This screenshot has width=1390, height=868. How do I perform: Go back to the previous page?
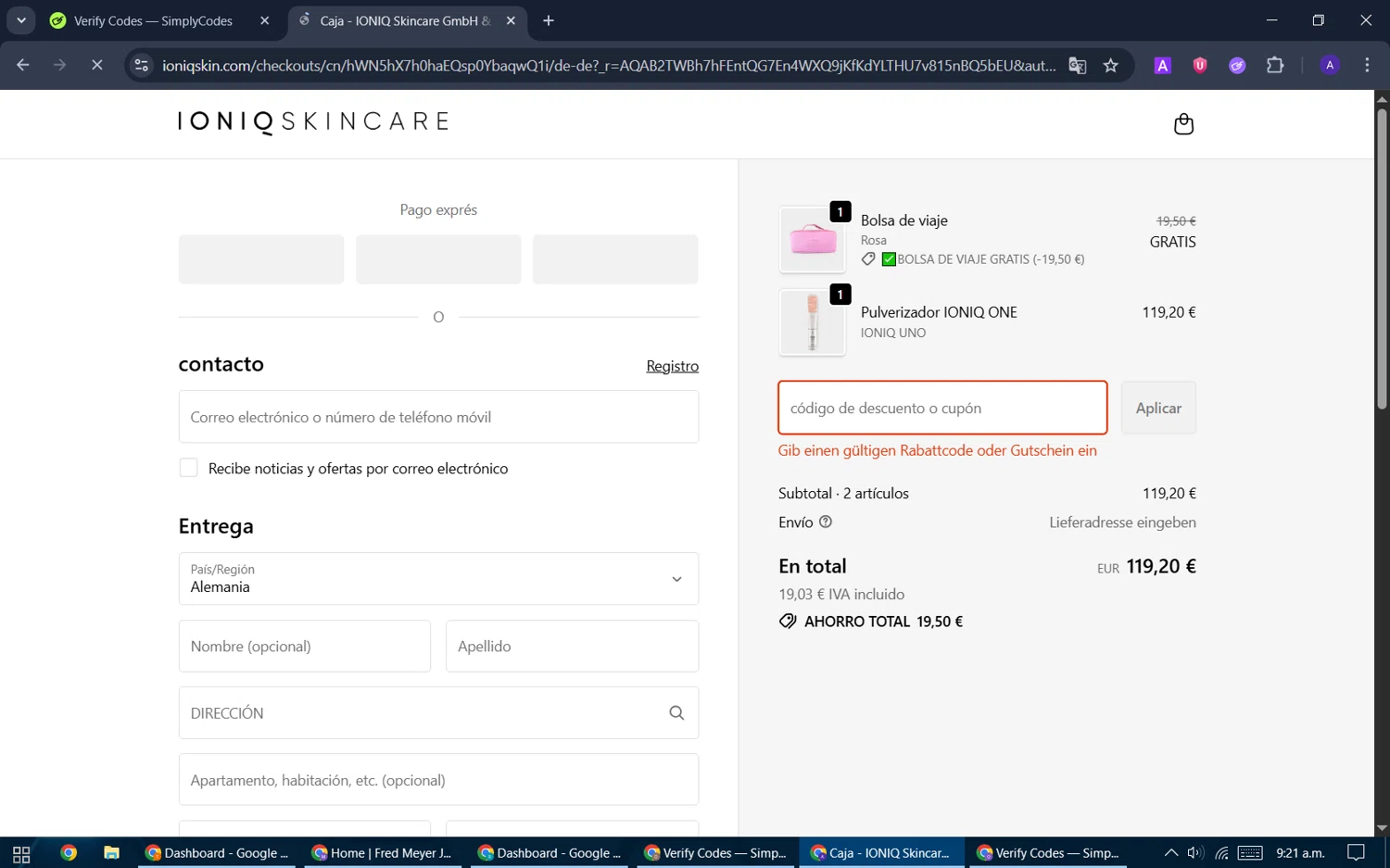tap(23, 65)
